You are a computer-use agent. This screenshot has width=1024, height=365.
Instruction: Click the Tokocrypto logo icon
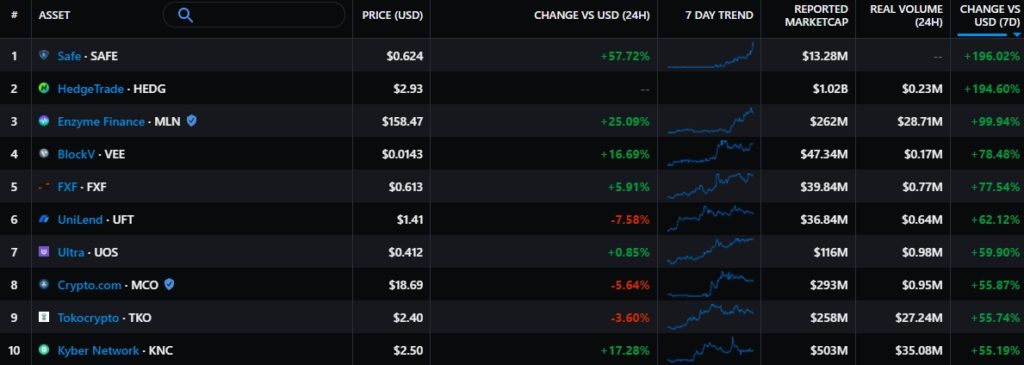click(x=44, y=317)
